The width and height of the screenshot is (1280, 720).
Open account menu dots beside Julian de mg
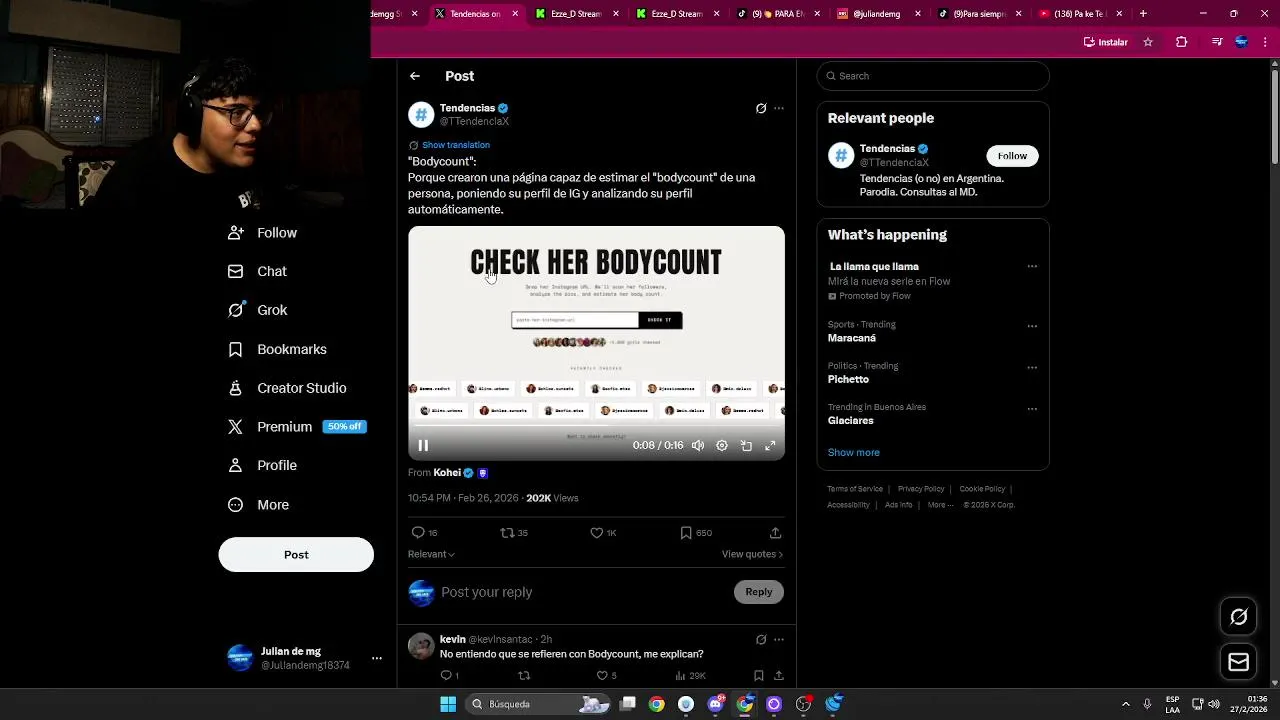[x=377, y=658]
